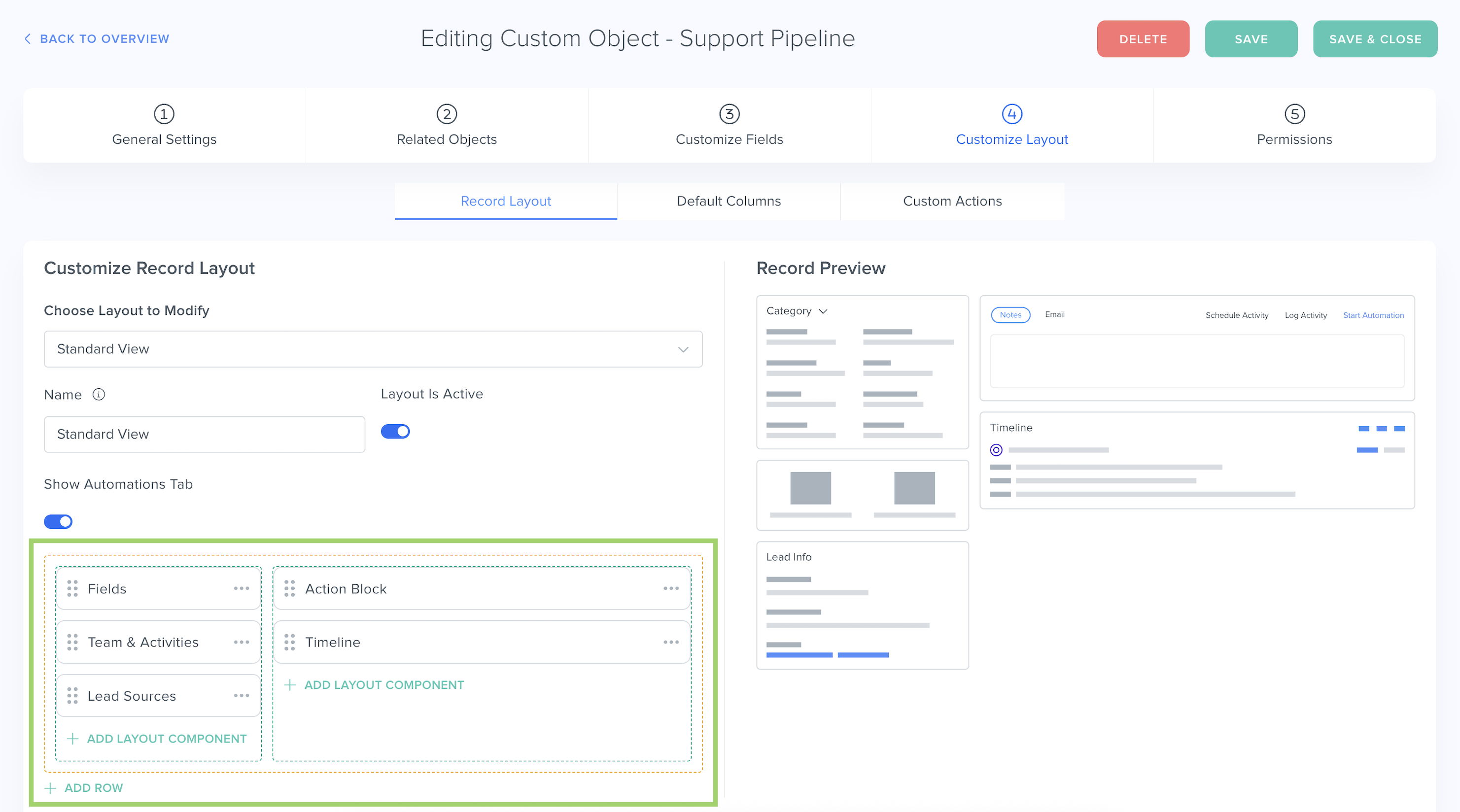Open three-dot menu for Fields component

pos(242,588)
